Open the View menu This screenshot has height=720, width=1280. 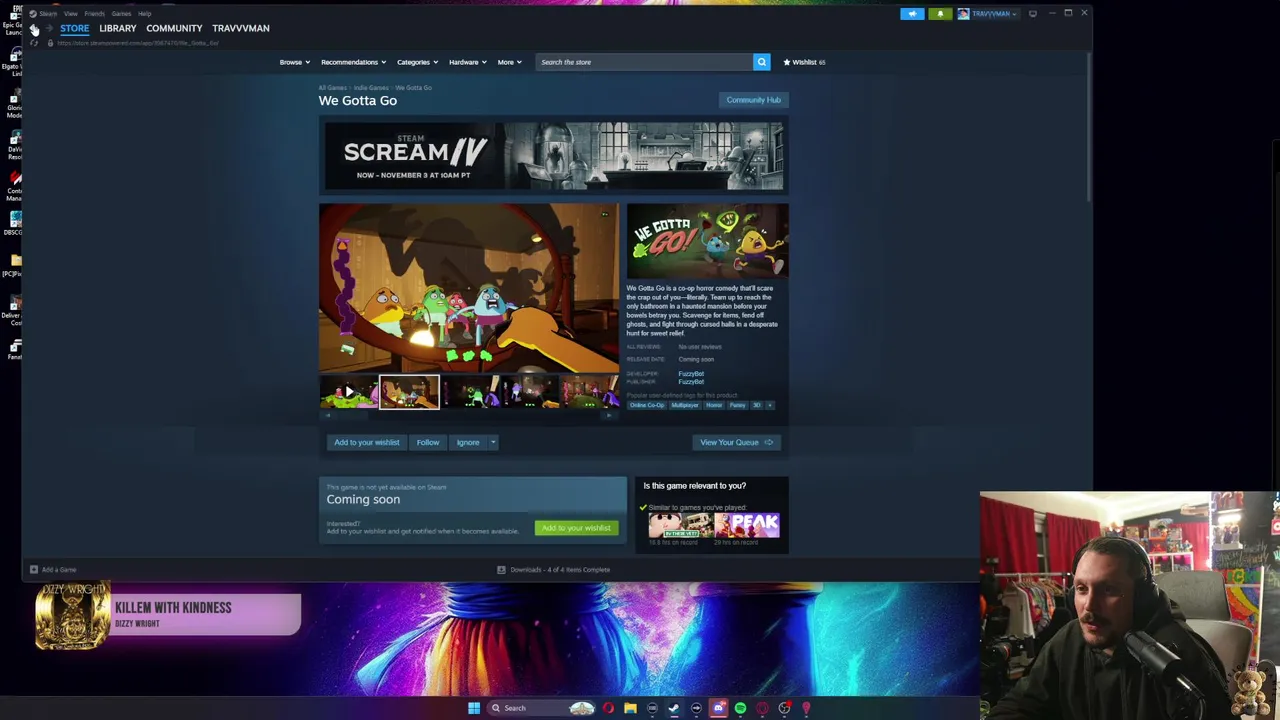(x=71, y=14)
